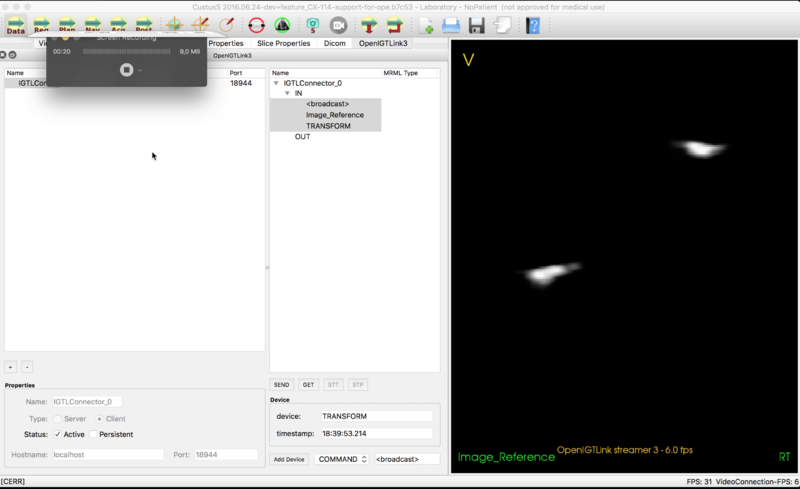The width and height of the screenshot is (800, 489).
Task: Collapse the IGTLConnector_0 tree node
Action: click(x=276, y=83)
